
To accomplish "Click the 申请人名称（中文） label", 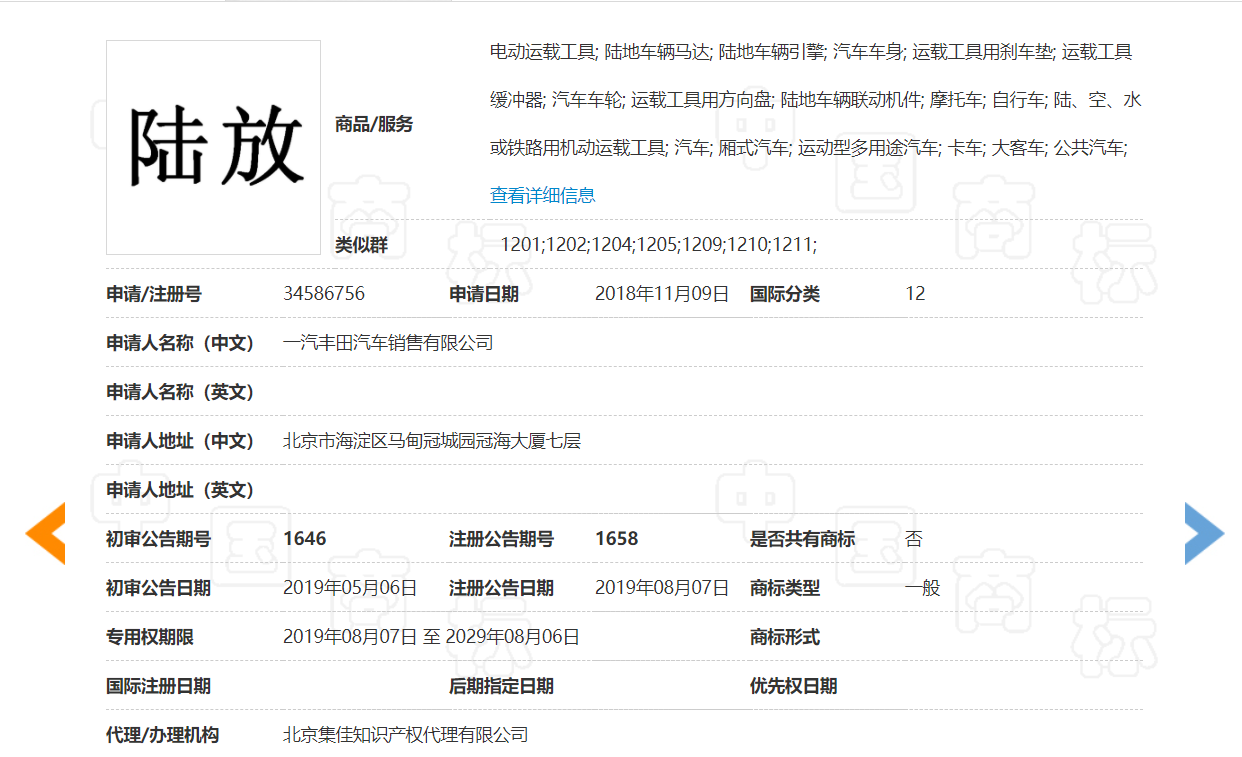I will (x=181, y=343).
